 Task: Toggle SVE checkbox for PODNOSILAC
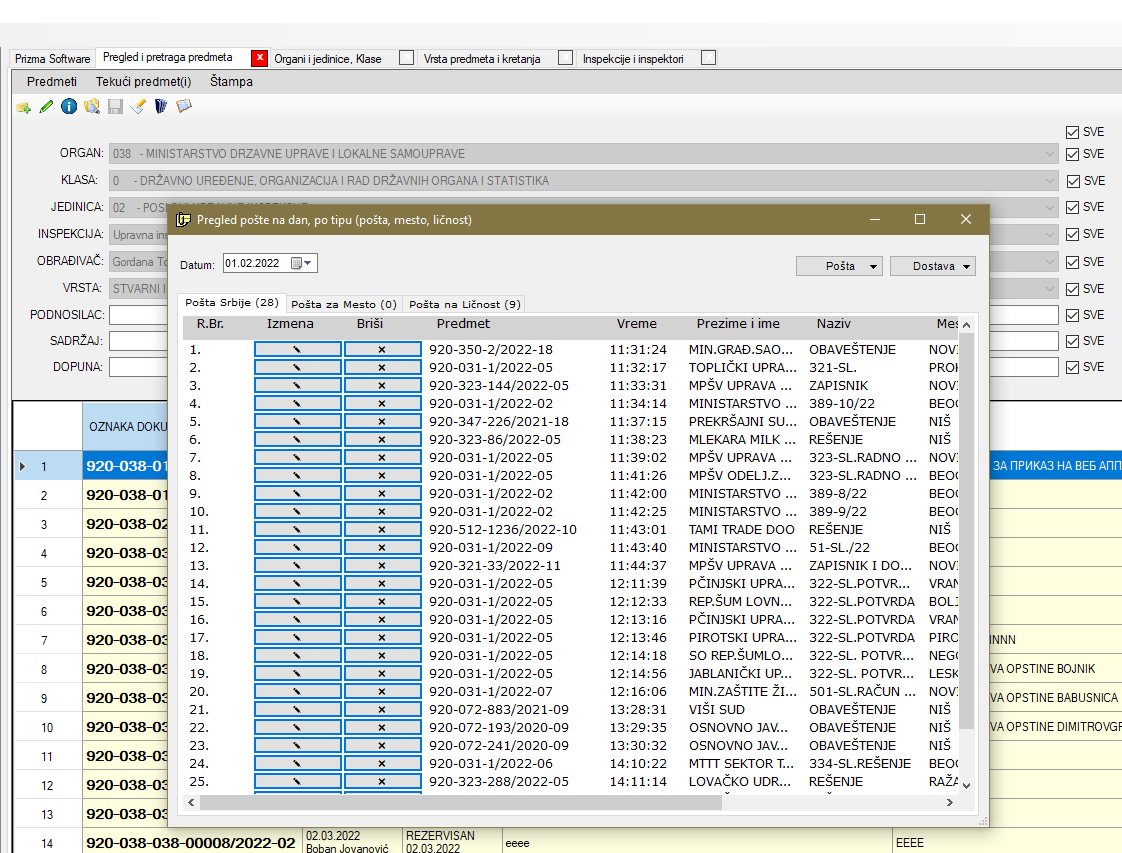click(x=1072, y=316)
